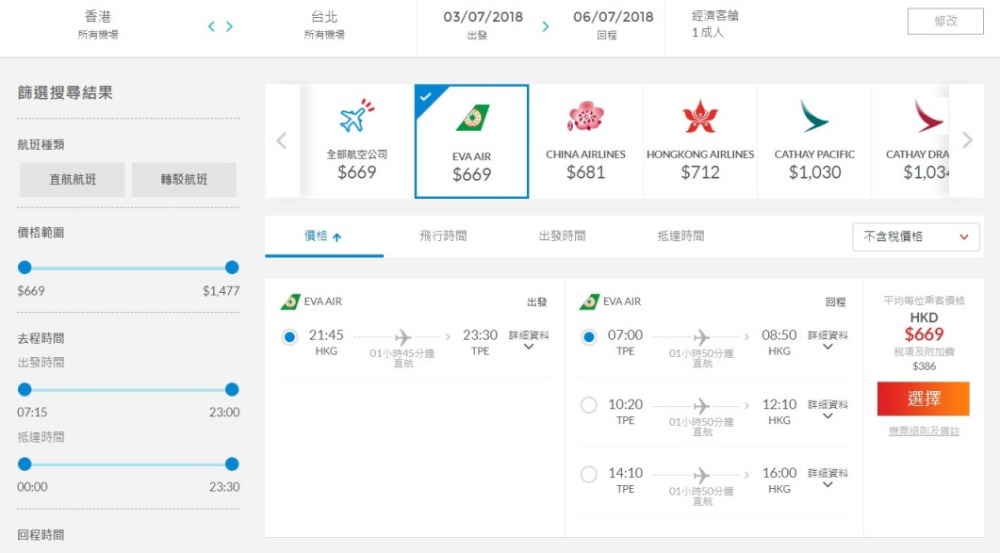The width and height of the screenshot is (1000, 553).
Task: Click plane icon of 14:10 return flight
Action: (x=702, y=475)
